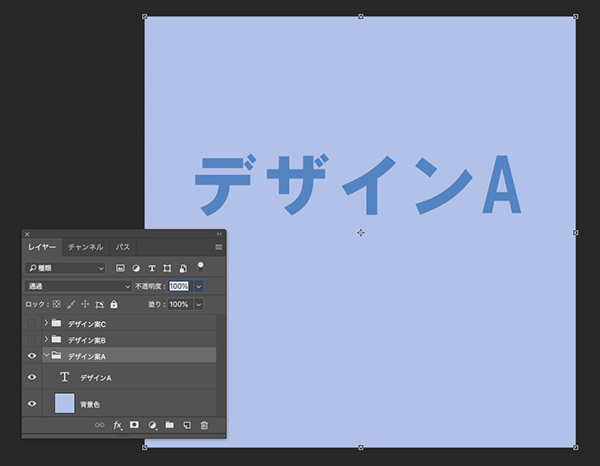Click the デザイン案C folder icon
This screenshot has height=466, width=600.
pyautogui.click(x=57, y=323)
